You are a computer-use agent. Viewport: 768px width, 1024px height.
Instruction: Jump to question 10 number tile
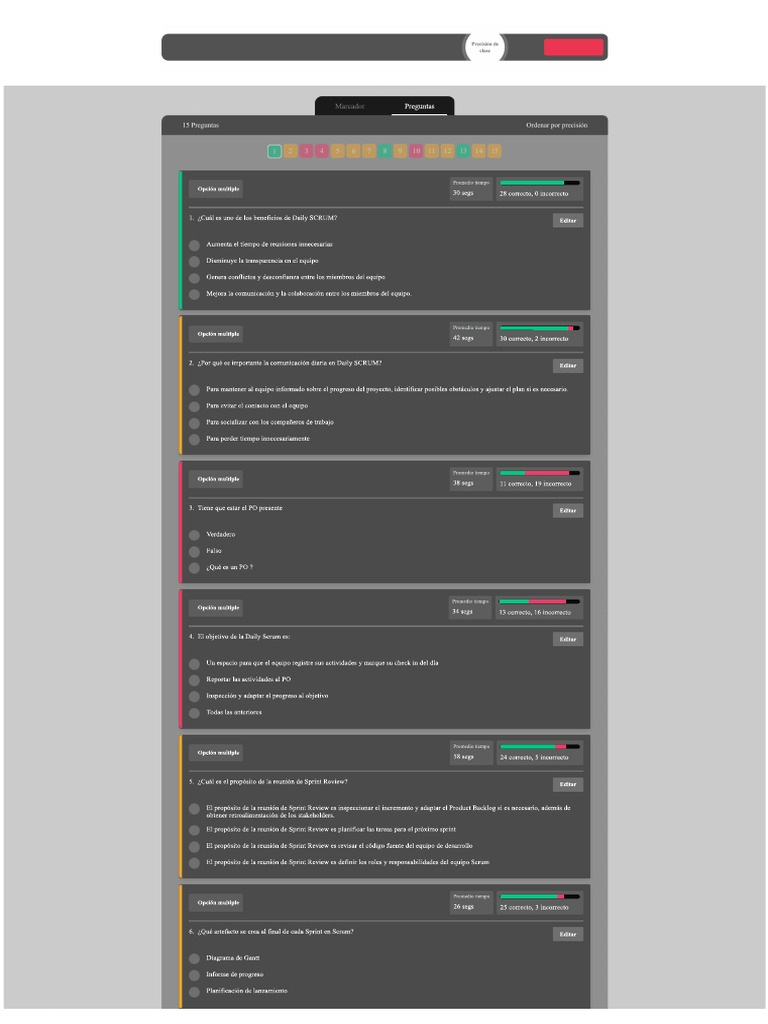click(x=416, y=151)
